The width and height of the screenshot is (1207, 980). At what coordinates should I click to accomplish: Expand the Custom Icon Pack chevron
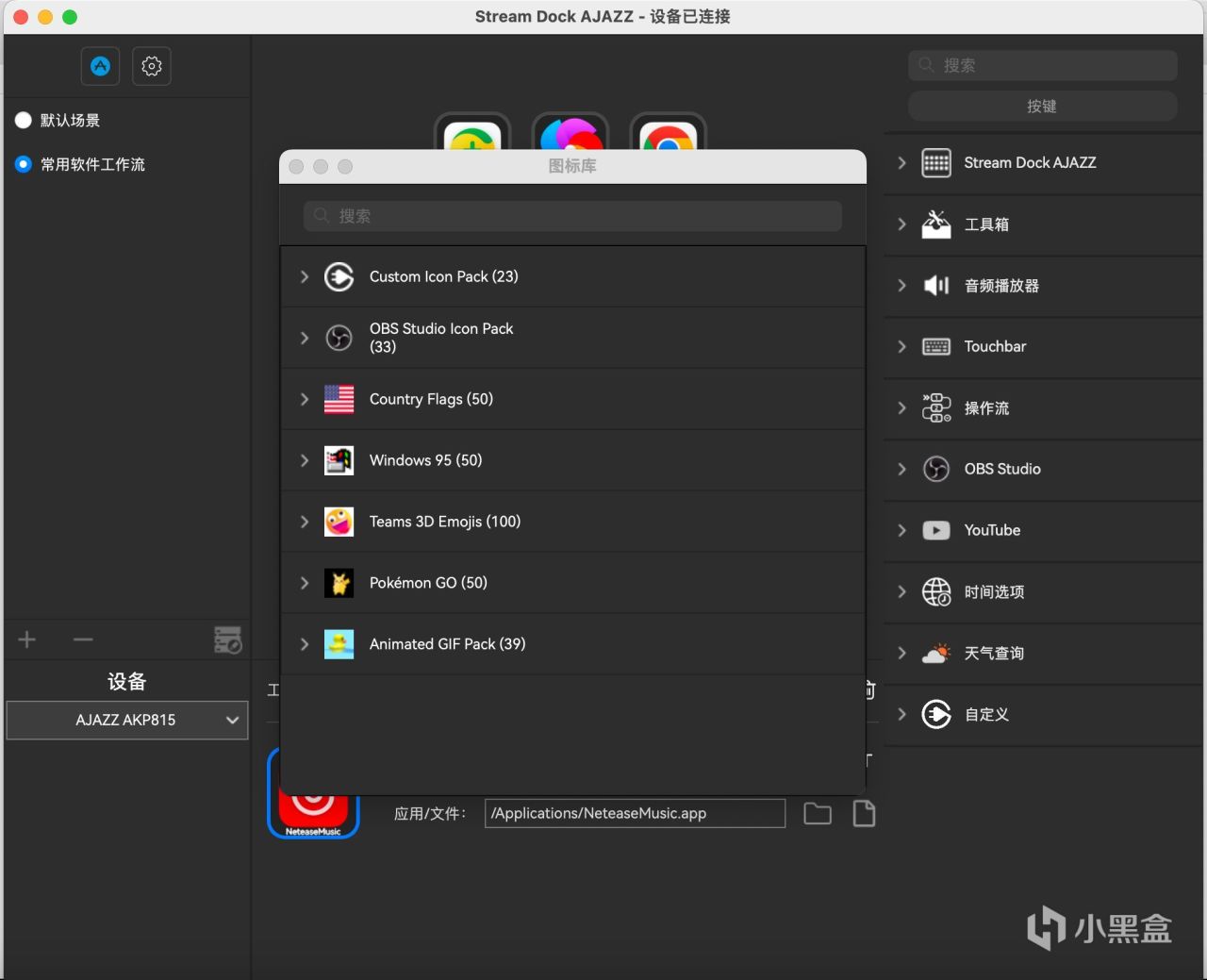pyautogui.click(x=305, y=276)
